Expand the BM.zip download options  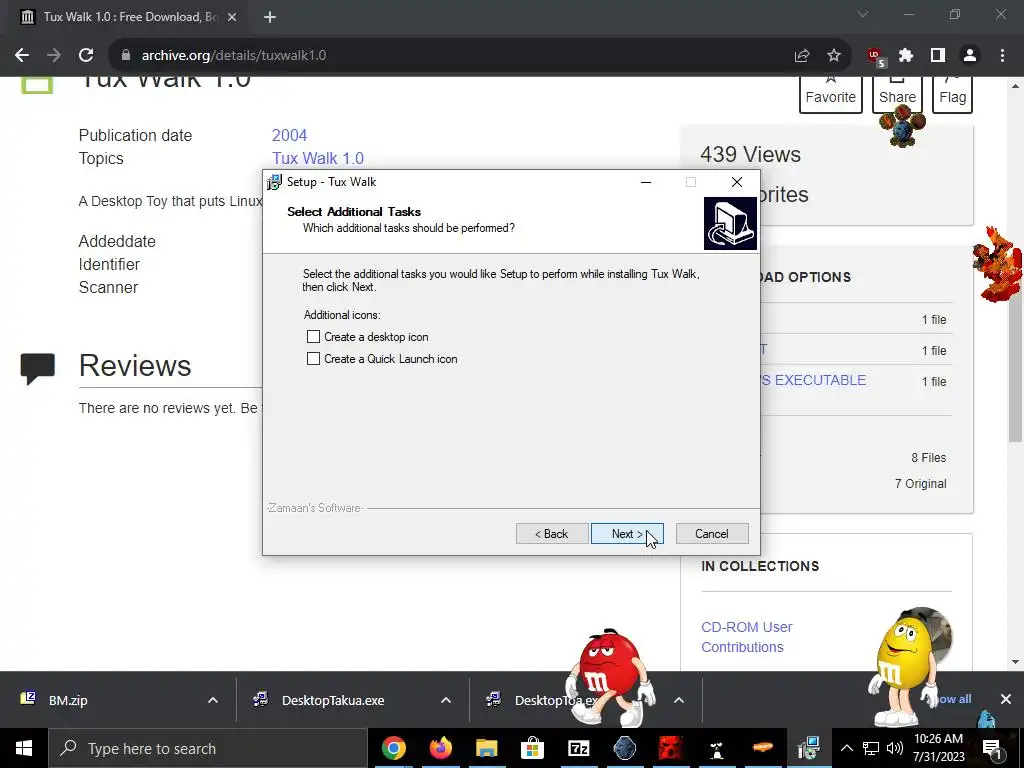tap(213, 700)
